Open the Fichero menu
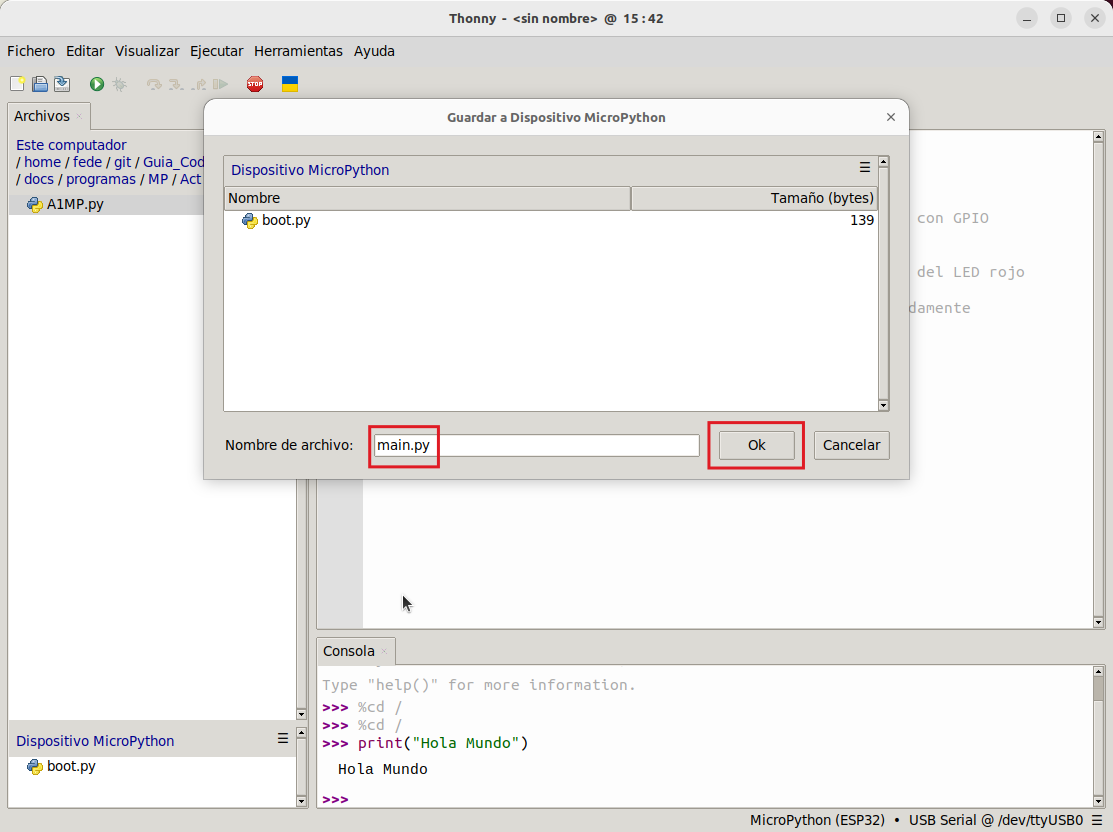The image size is (1113, 832). click(31, 51)
